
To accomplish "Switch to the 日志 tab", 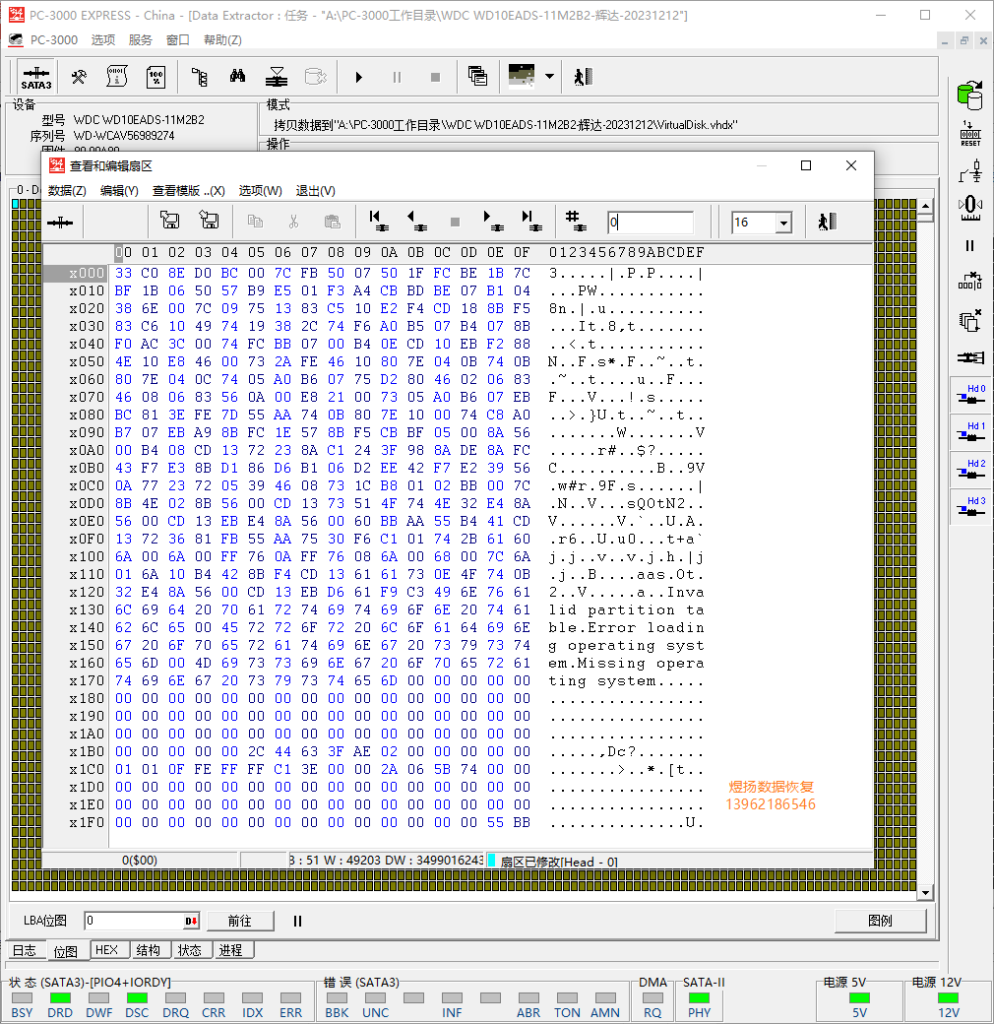I will click(25, 950).
